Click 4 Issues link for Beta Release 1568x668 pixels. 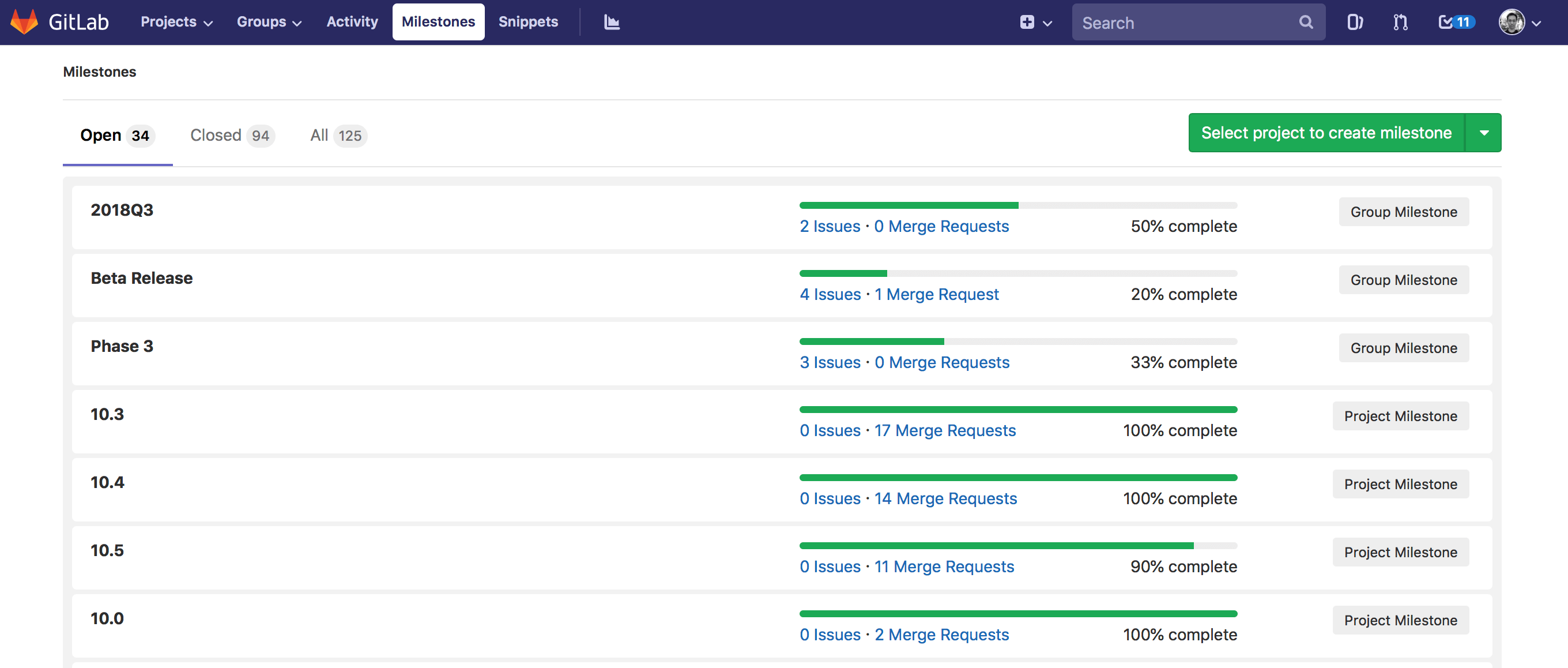tap(830, 295)
